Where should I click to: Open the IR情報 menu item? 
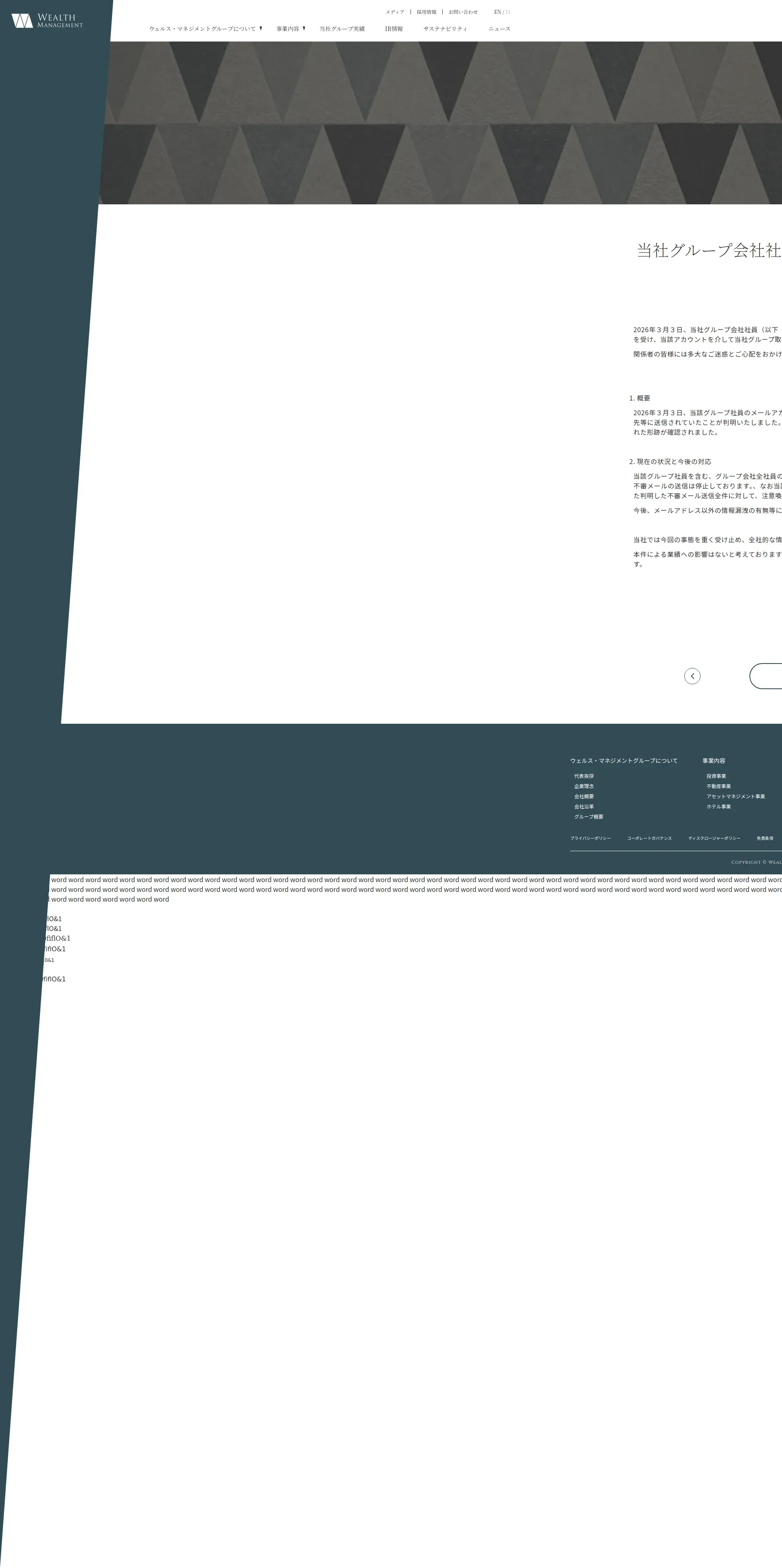tap(393, 28)
